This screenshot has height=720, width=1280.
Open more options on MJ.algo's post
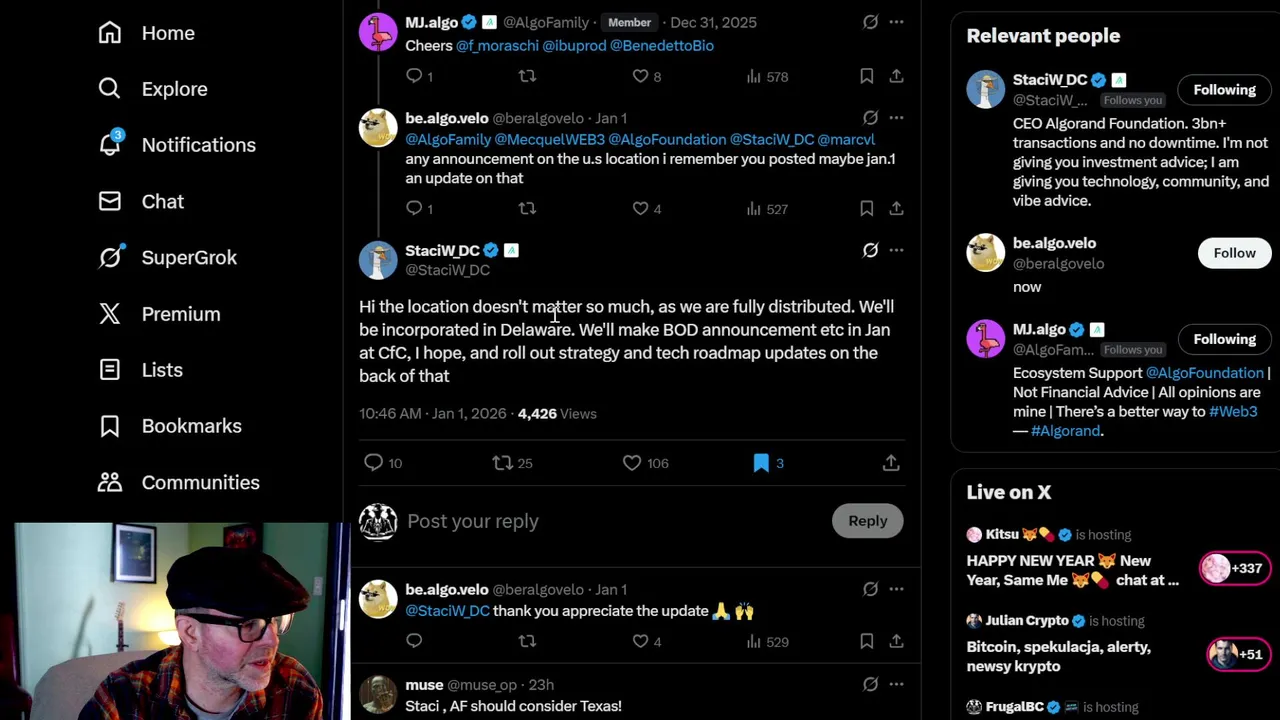(x=896, y=22)
